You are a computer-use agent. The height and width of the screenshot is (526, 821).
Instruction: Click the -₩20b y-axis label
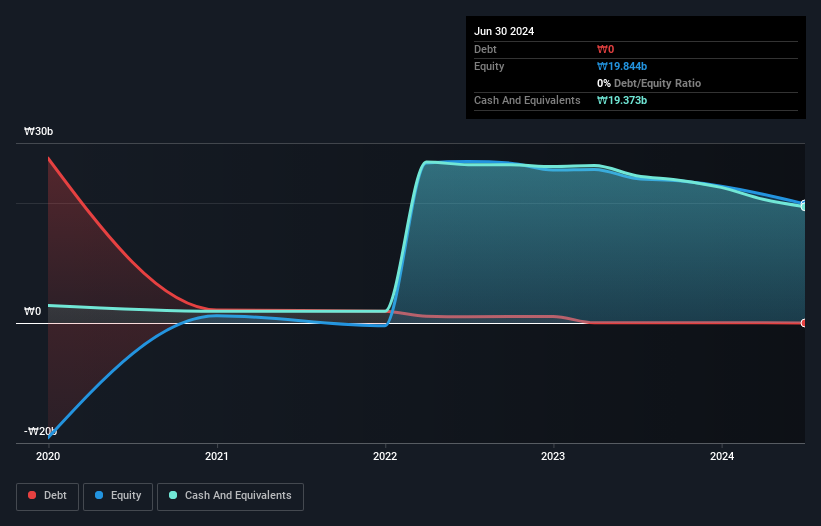tap(40, 431)
